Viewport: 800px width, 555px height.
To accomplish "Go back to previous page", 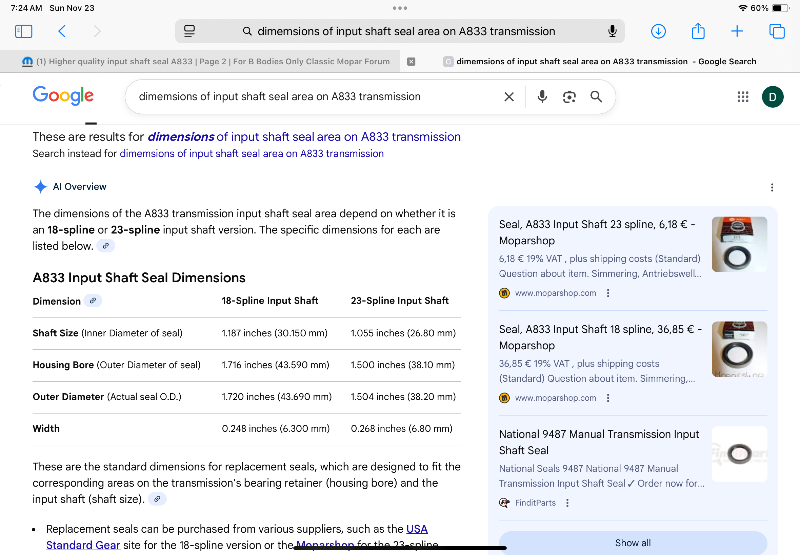I will coord(62,32).
